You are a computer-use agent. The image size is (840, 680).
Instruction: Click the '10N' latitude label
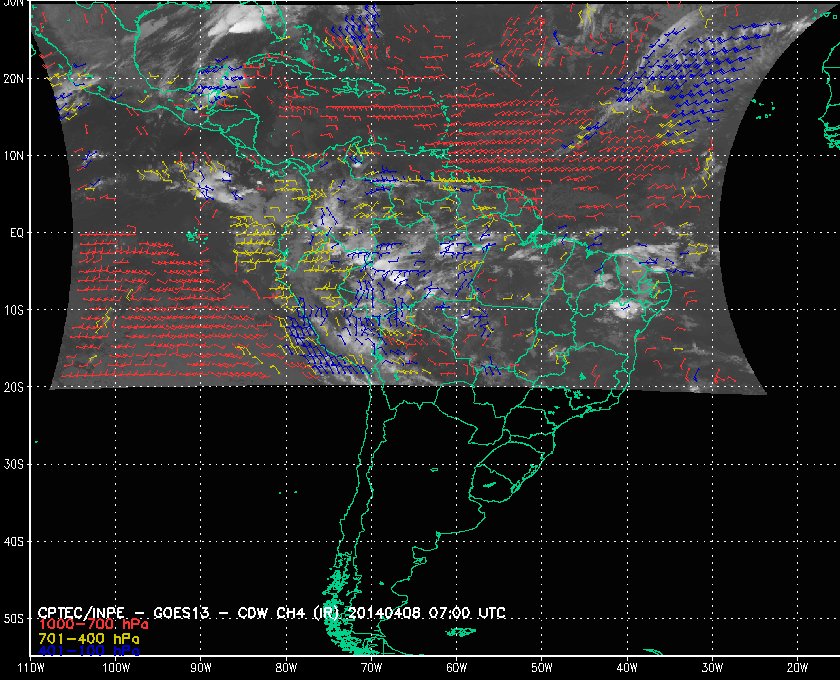pos(13,156)
